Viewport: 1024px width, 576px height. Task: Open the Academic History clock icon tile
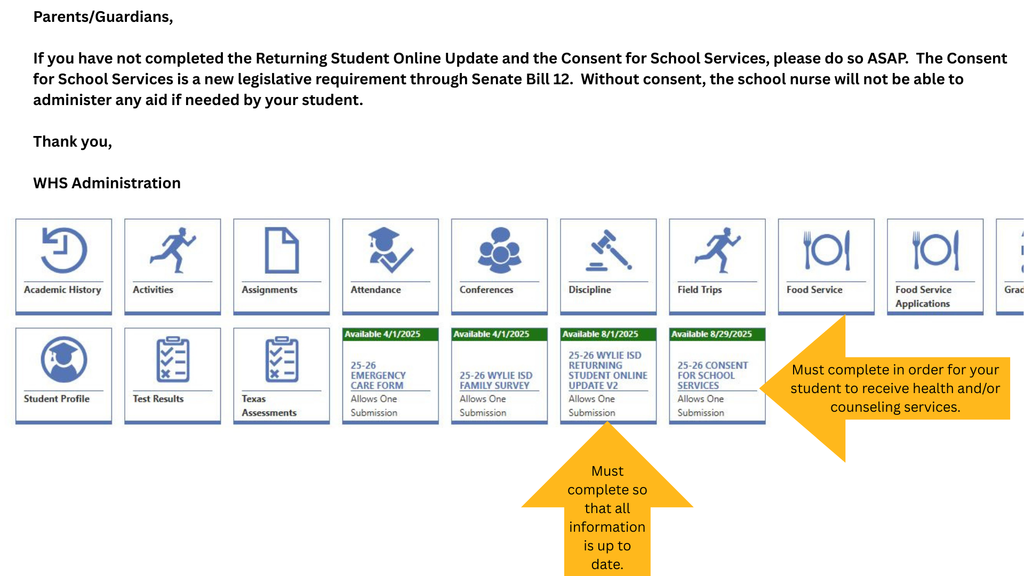pyautogui.click(x=63, y=250)
